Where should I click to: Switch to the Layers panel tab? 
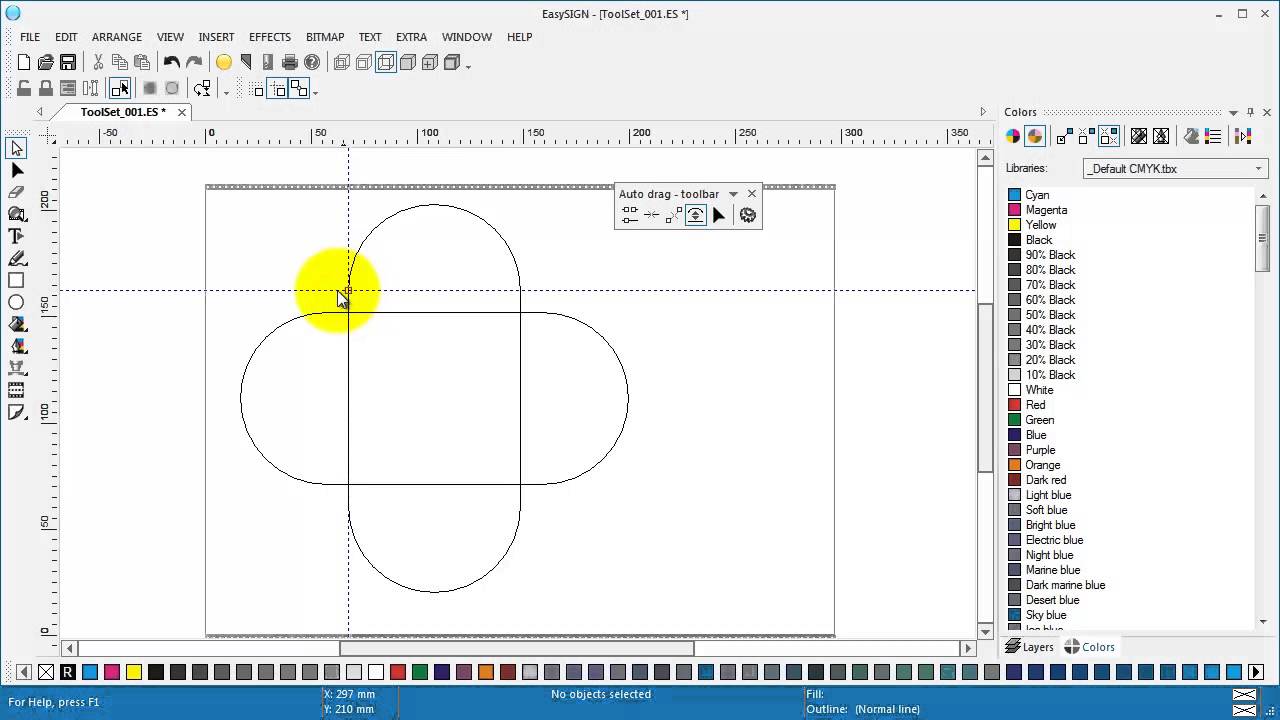pyautogui.click(x=1029, y=647)
